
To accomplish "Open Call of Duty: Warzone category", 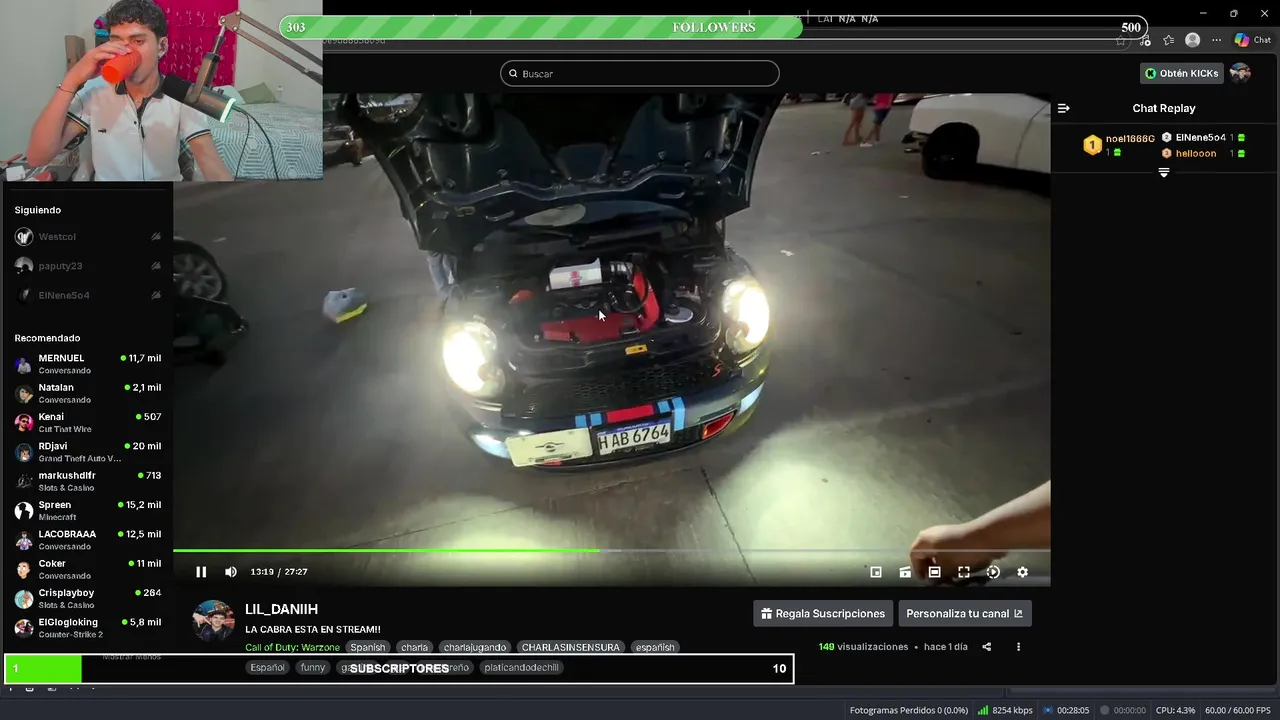I will [x=292, y=647].
